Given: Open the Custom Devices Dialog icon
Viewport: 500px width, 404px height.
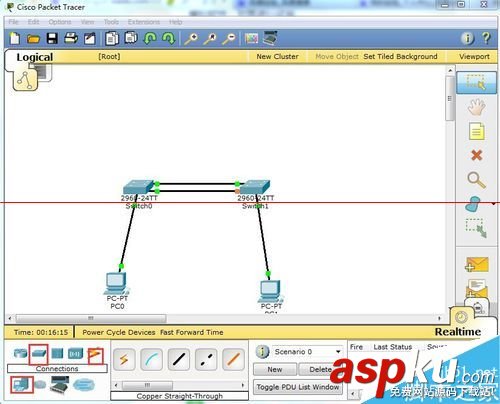Looking at the screenshot, I should point(270,38).
